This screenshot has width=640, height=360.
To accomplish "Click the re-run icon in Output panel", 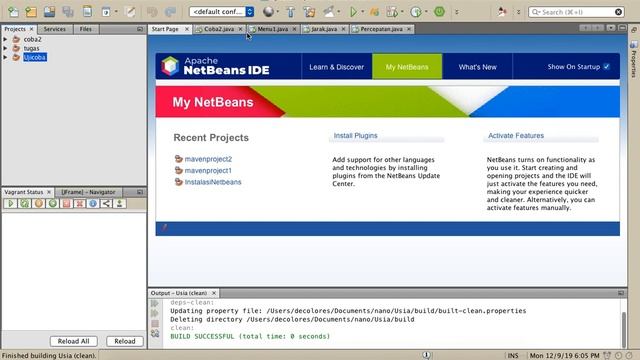I will click(x=155, y=303).
